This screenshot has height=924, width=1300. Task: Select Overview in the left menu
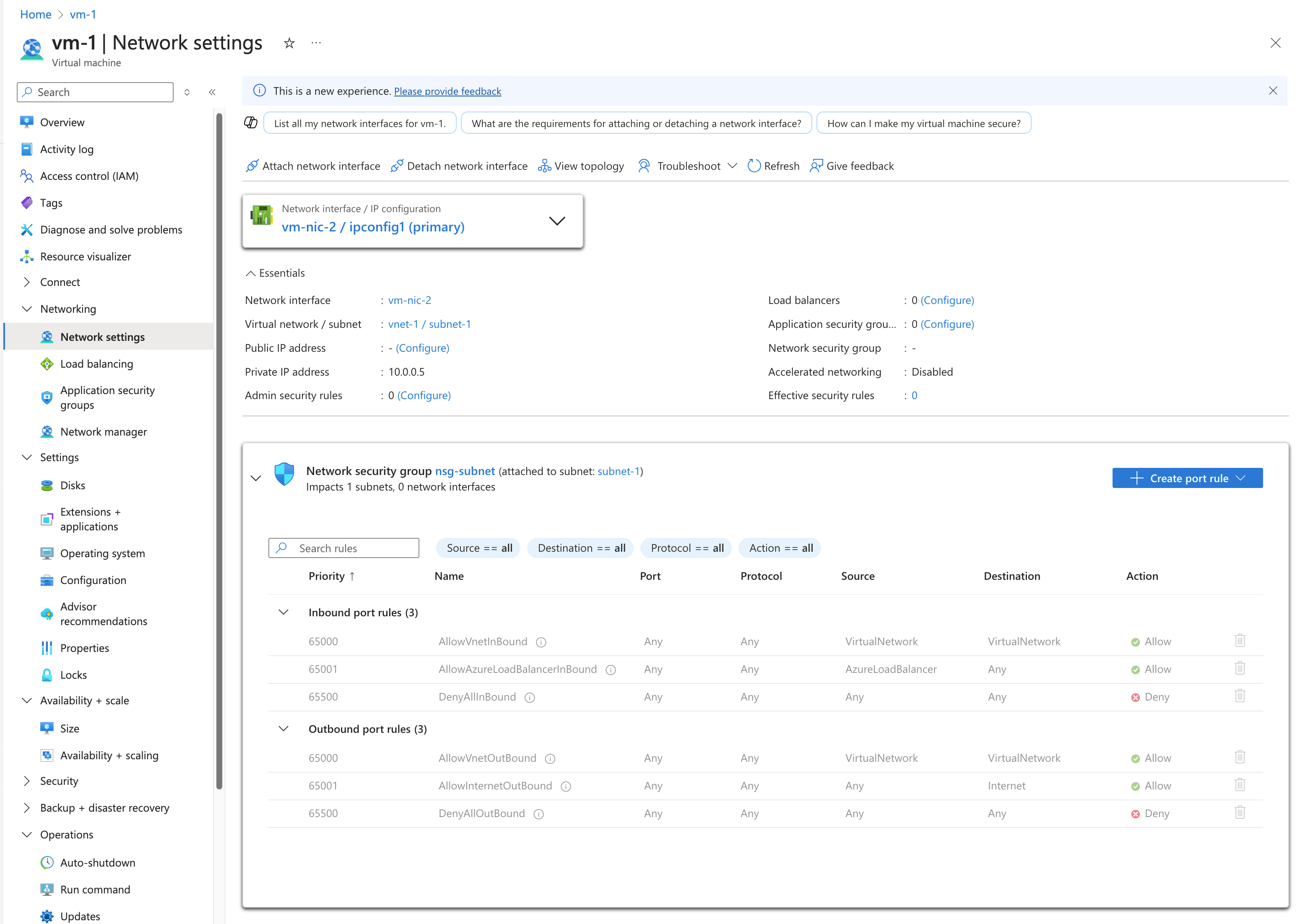pos(62,122)
